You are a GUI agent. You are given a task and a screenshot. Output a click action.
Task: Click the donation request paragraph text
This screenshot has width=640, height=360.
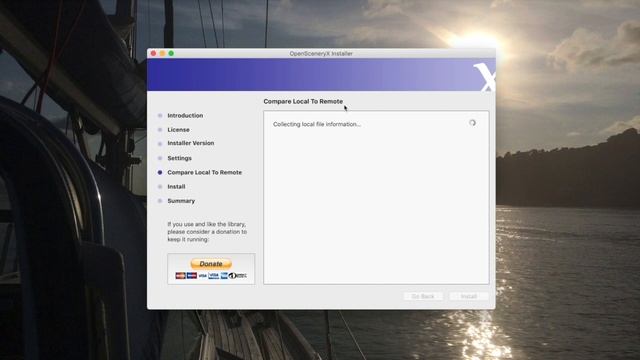(207, 232)
